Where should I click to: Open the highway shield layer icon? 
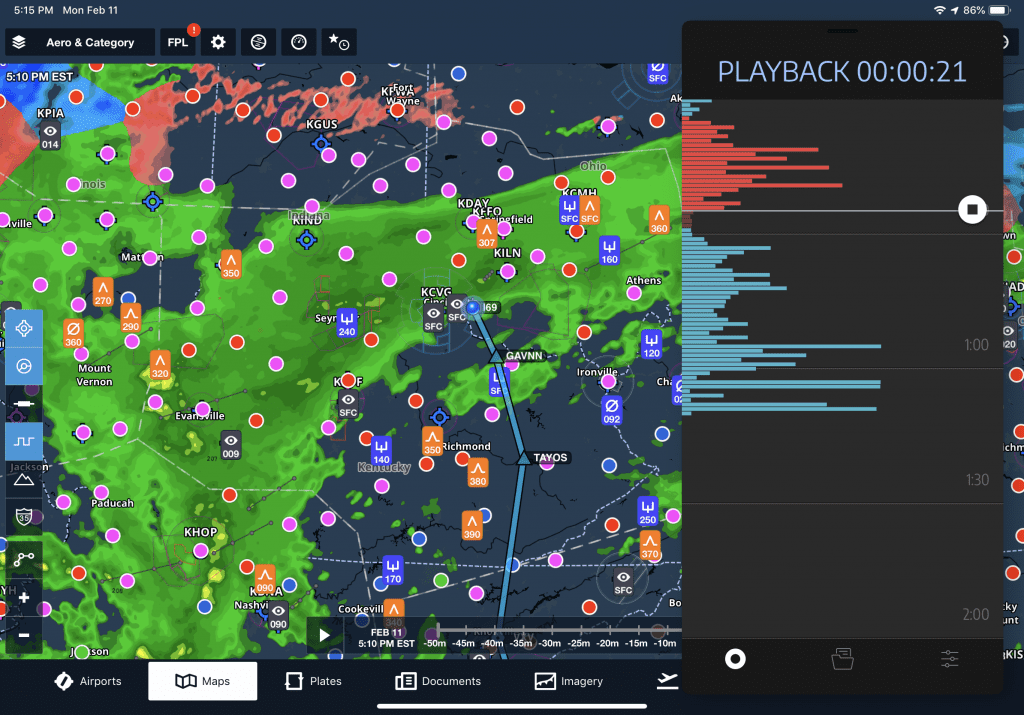[x=23, y=517]
